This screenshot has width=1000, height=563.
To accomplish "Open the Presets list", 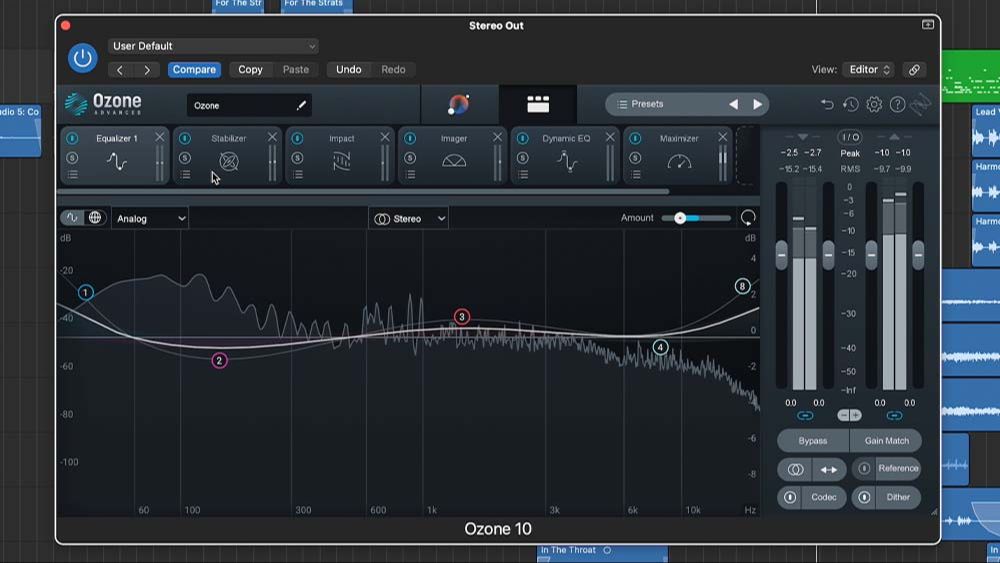I will (641, 104).
